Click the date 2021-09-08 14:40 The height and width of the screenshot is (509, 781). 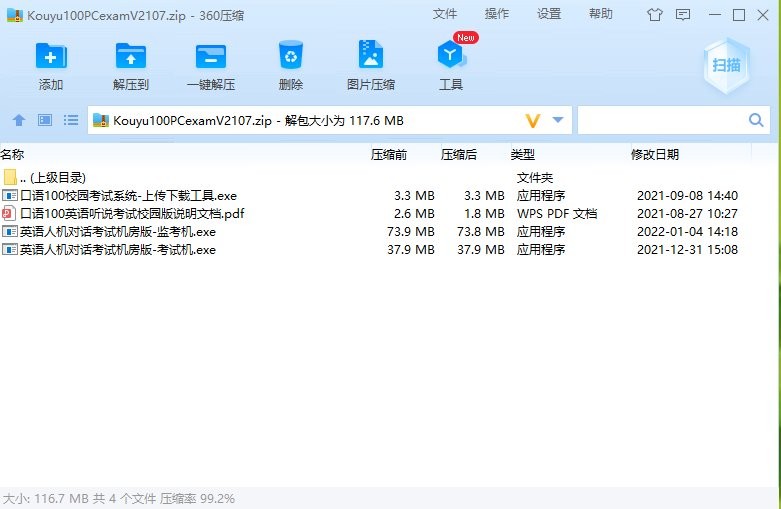687,195
